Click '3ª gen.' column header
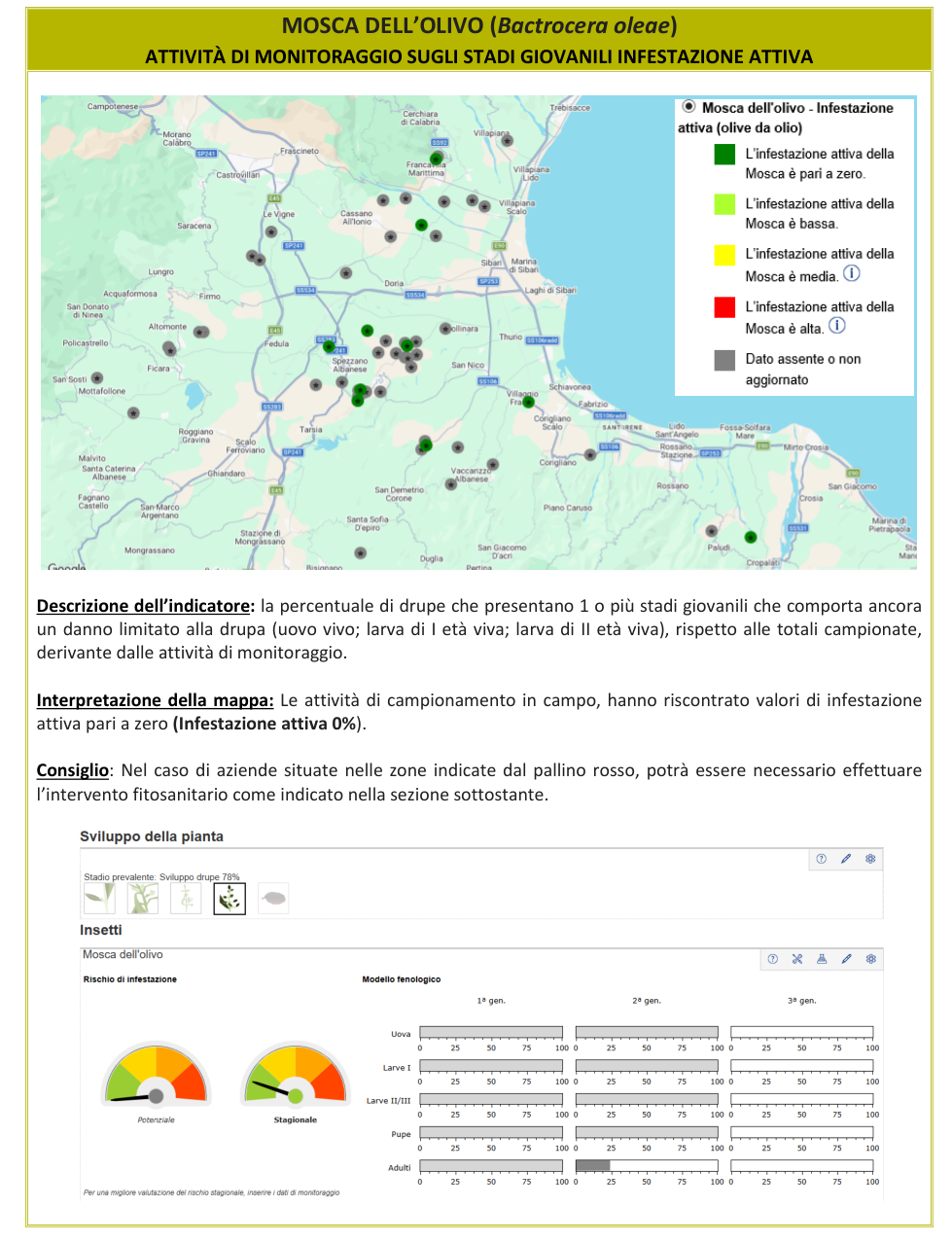 pos(802,1001)
